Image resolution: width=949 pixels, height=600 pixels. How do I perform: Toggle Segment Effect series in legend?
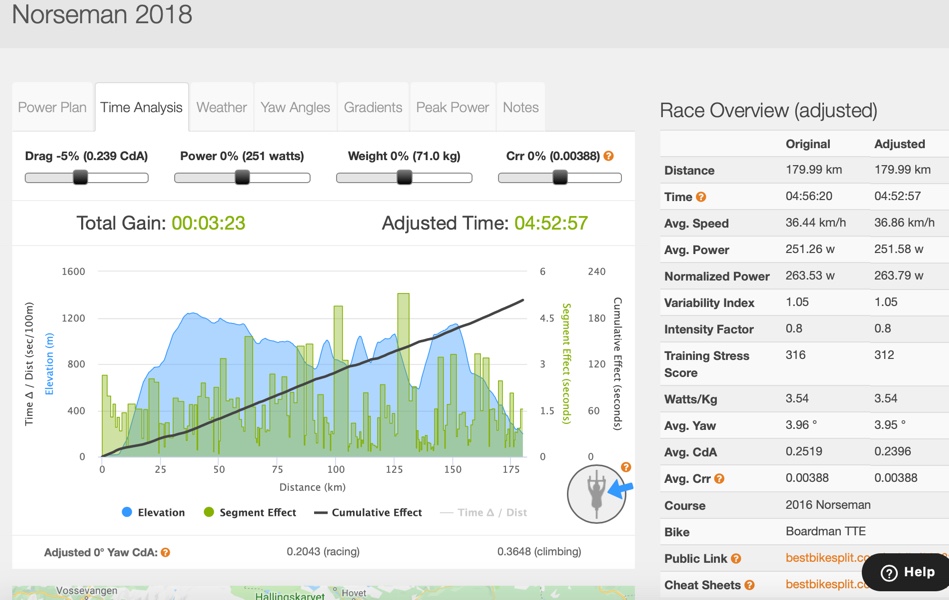[251, 512]
